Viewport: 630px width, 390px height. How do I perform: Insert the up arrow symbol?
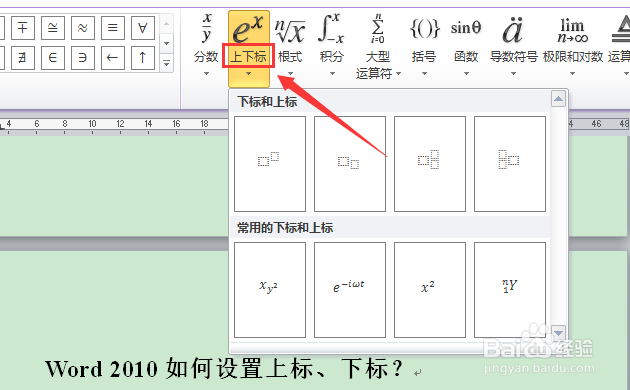coord(143,58)
